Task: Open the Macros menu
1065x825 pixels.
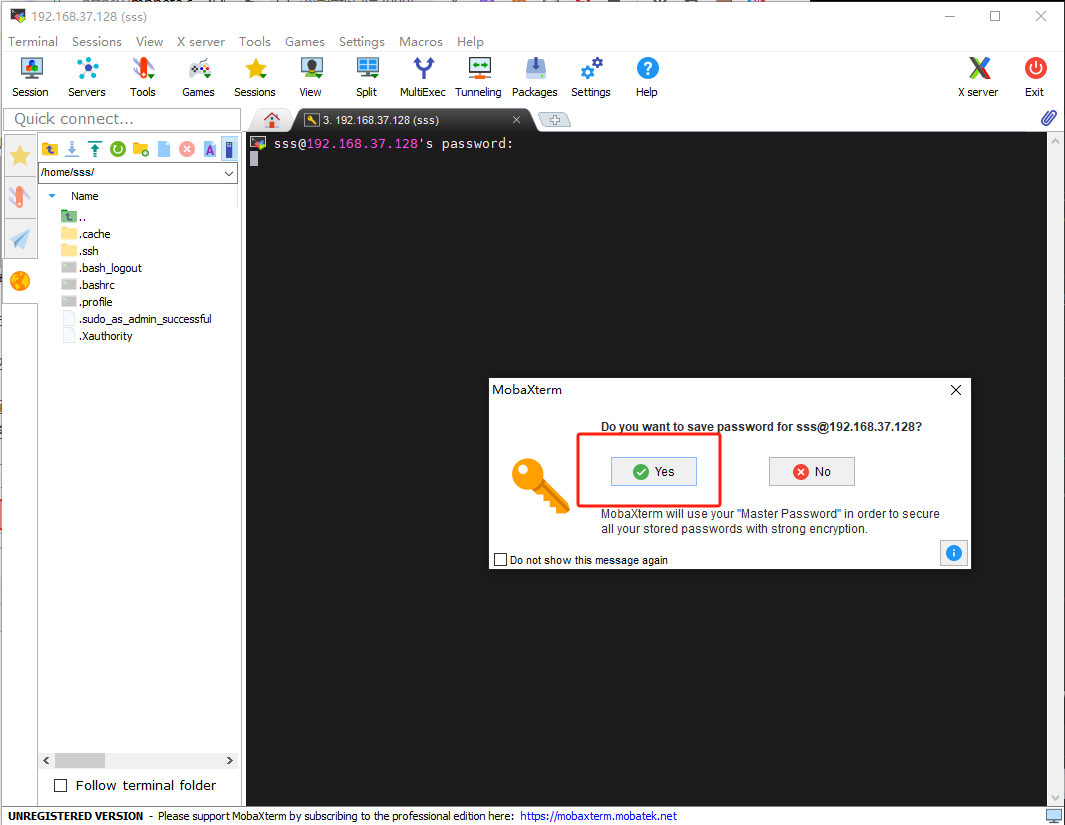Action: pos(420,41)
